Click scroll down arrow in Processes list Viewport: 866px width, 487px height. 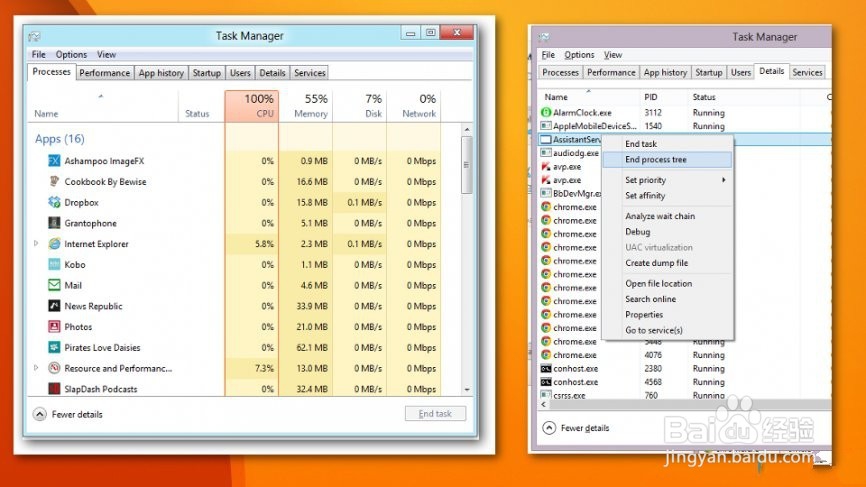coord(467,389)
